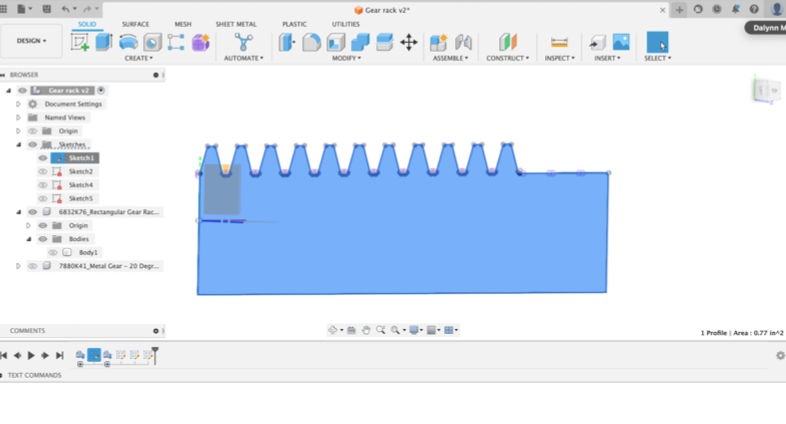The width and height of the screenshot is (786, 424).
Task: Open the MODIFY menu
Action: [347, 59]
